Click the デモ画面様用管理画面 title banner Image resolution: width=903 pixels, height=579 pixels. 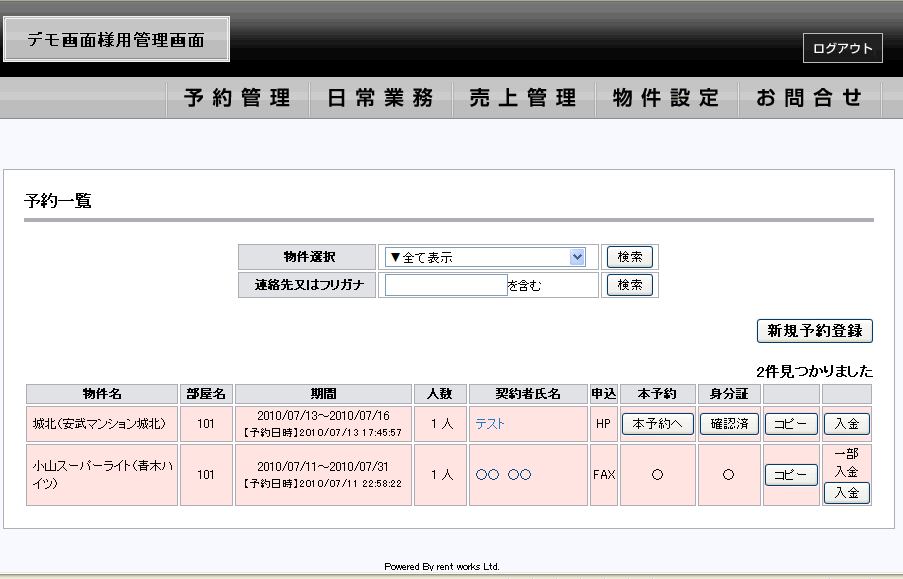click(116, 39)
